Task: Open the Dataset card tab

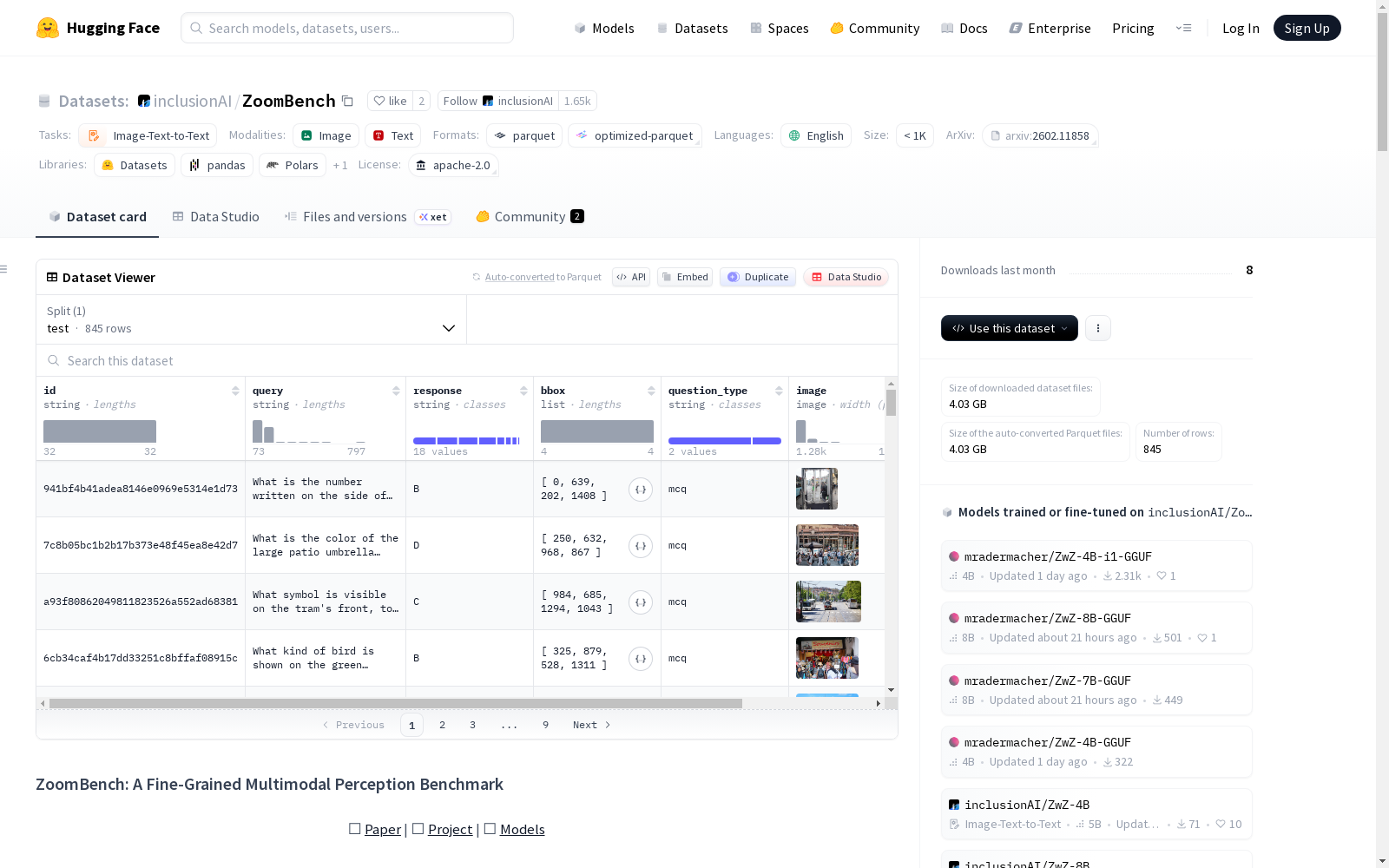Action: 97,217
